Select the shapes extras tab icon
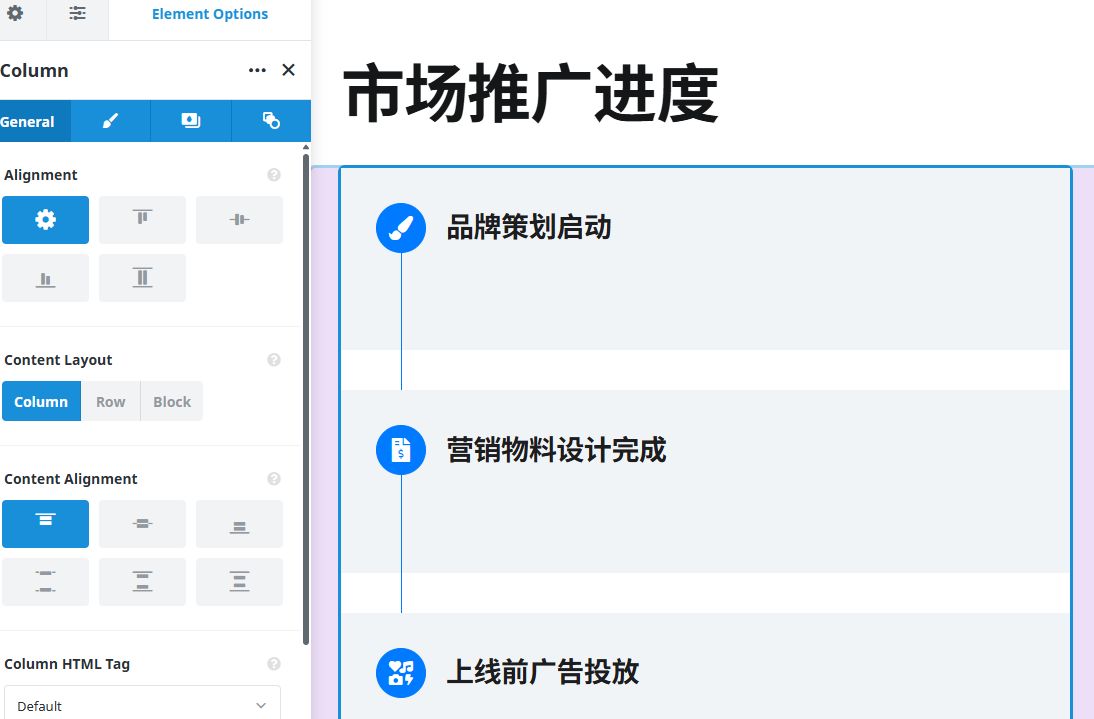Viewport: 1094px width, 719px height. 270,120
